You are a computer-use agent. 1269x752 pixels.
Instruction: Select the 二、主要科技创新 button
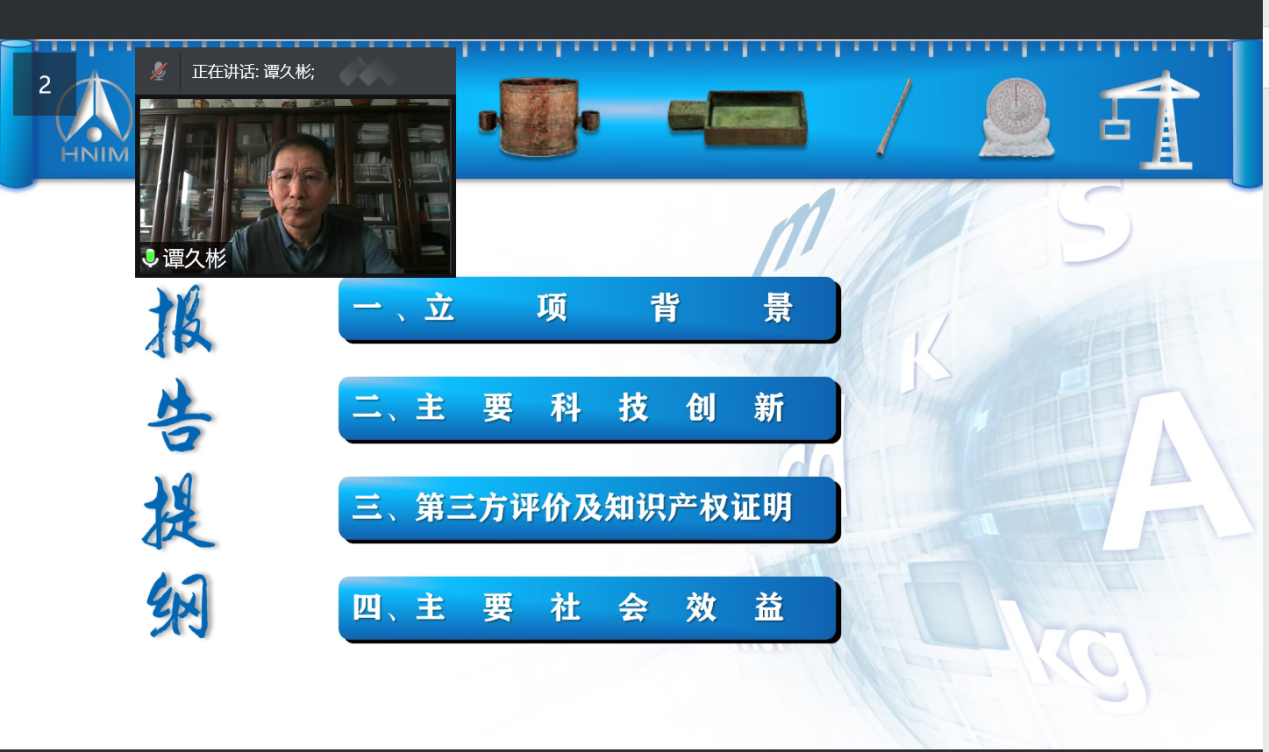tap(588, 409)
